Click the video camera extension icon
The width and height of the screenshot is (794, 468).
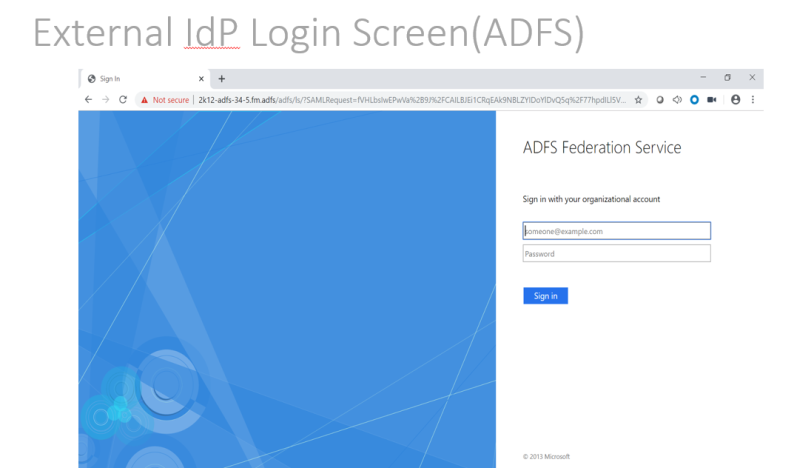pyautogui.click(x=711, y=100)
